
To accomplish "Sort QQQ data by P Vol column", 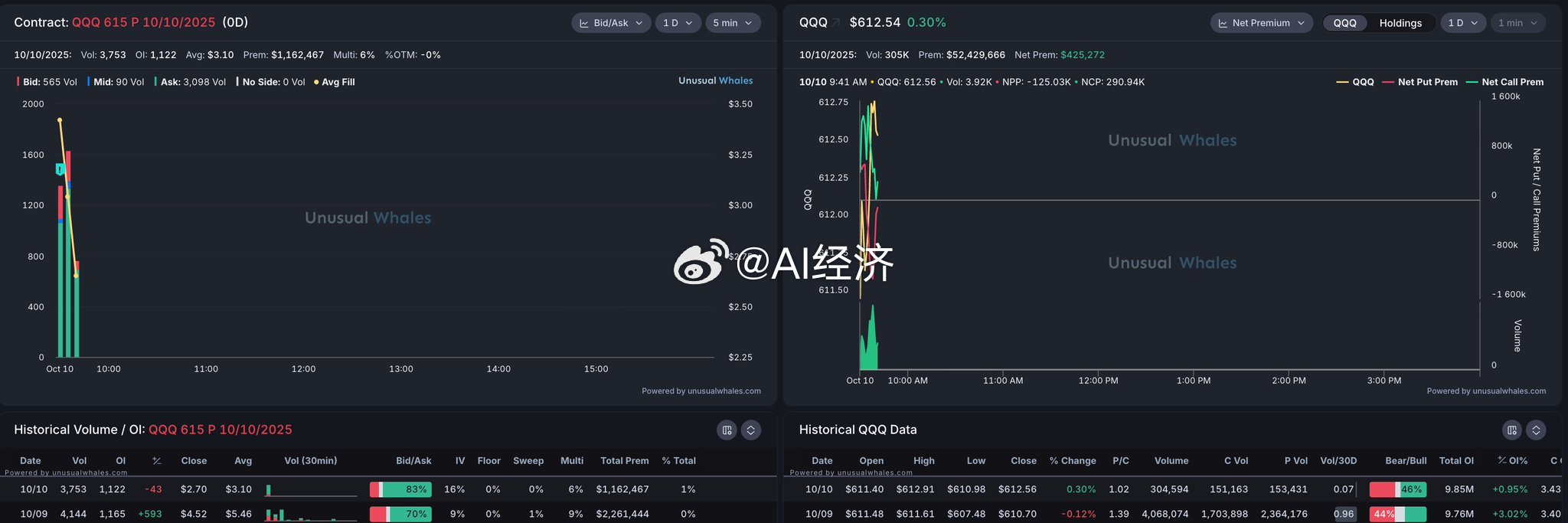I will click(x=1296, y=461).
